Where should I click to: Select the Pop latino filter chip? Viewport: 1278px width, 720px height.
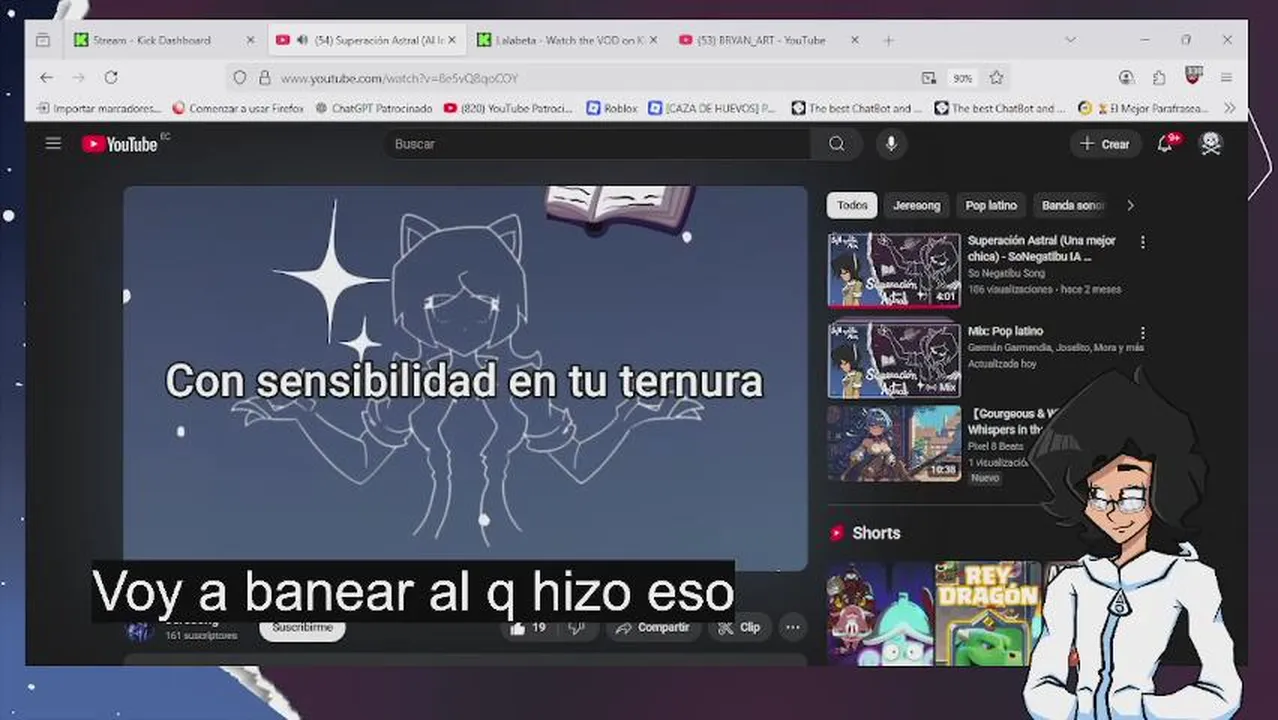click(x=991, y=205)
